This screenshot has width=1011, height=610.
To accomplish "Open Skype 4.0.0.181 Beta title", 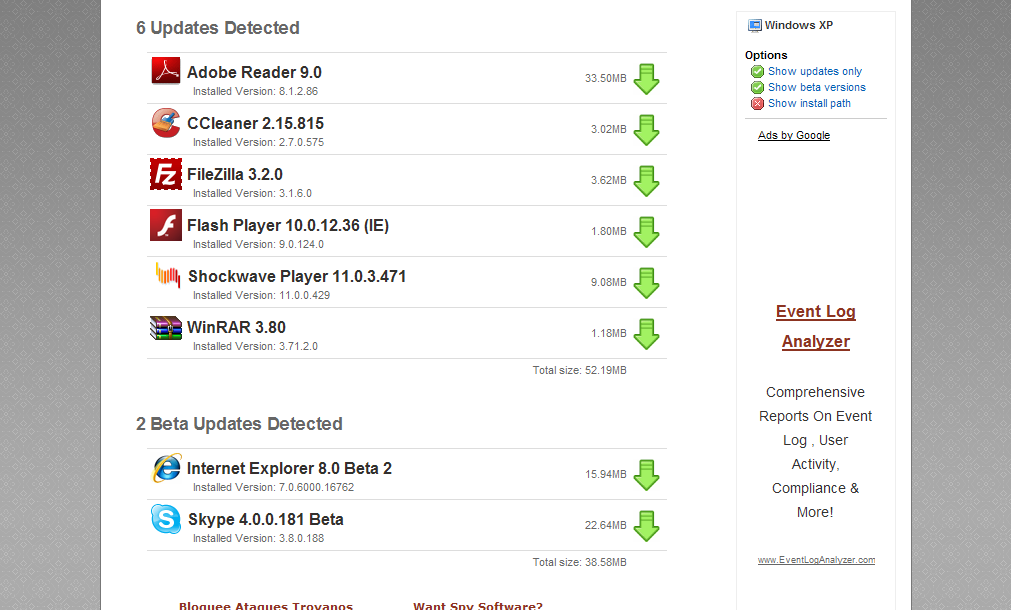I will coord(265,519).
